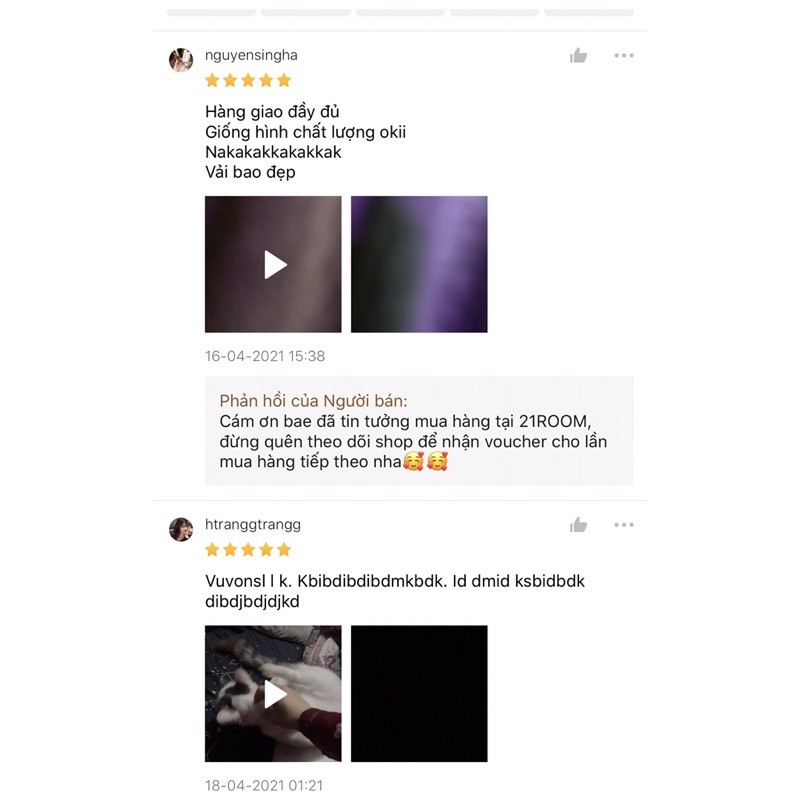Image resolution: width=800 pixels, height=800 pixels.
Task: Like nguyensingha's review with thumbs-up
Action: (578, 55)
